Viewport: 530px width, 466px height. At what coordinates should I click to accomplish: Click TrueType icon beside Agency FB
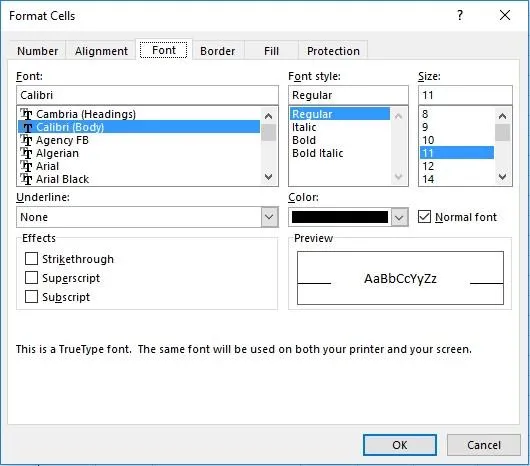(x=26, y=140)
